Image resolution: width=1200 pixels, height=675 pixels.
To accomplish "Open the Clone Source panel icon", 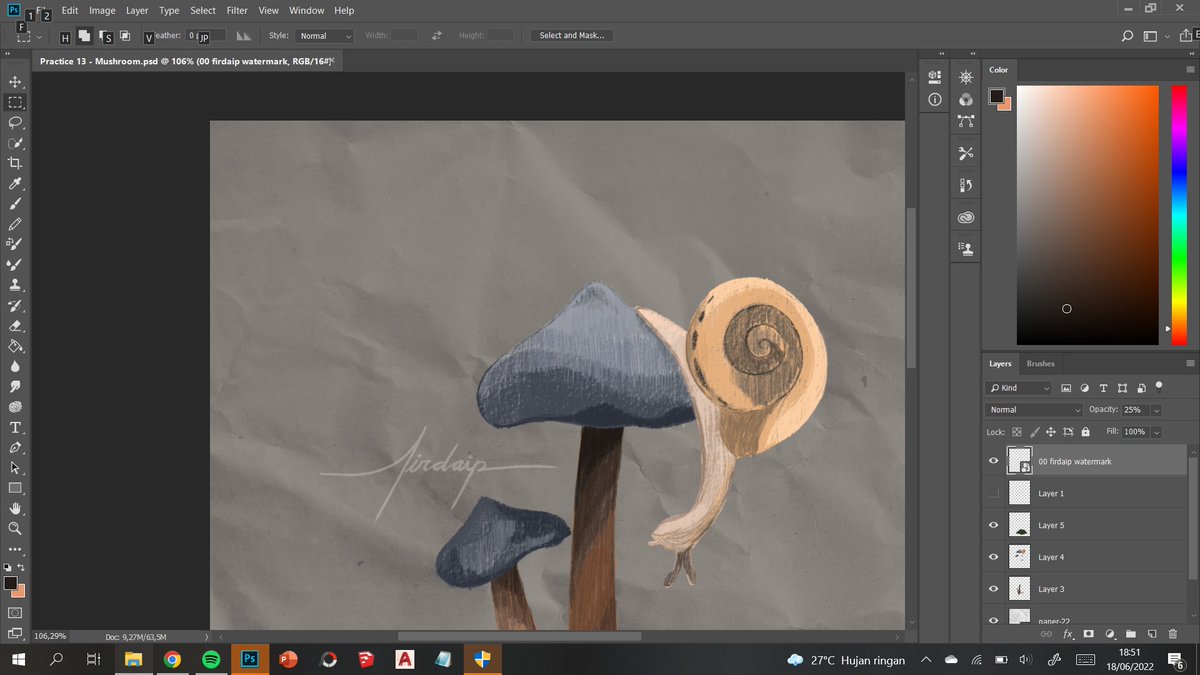I will click(x=966, y=249).
